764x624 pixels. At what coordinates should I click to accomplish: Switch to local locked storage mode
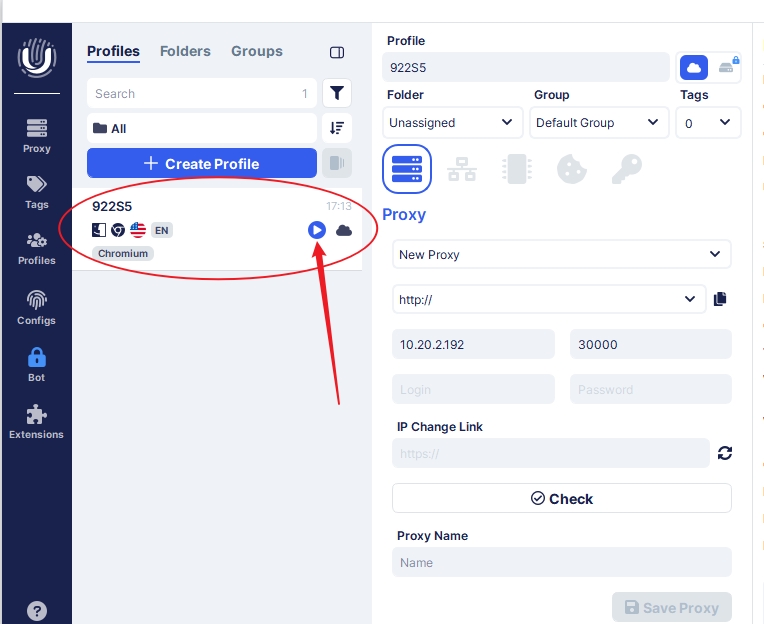pos(726,67)
